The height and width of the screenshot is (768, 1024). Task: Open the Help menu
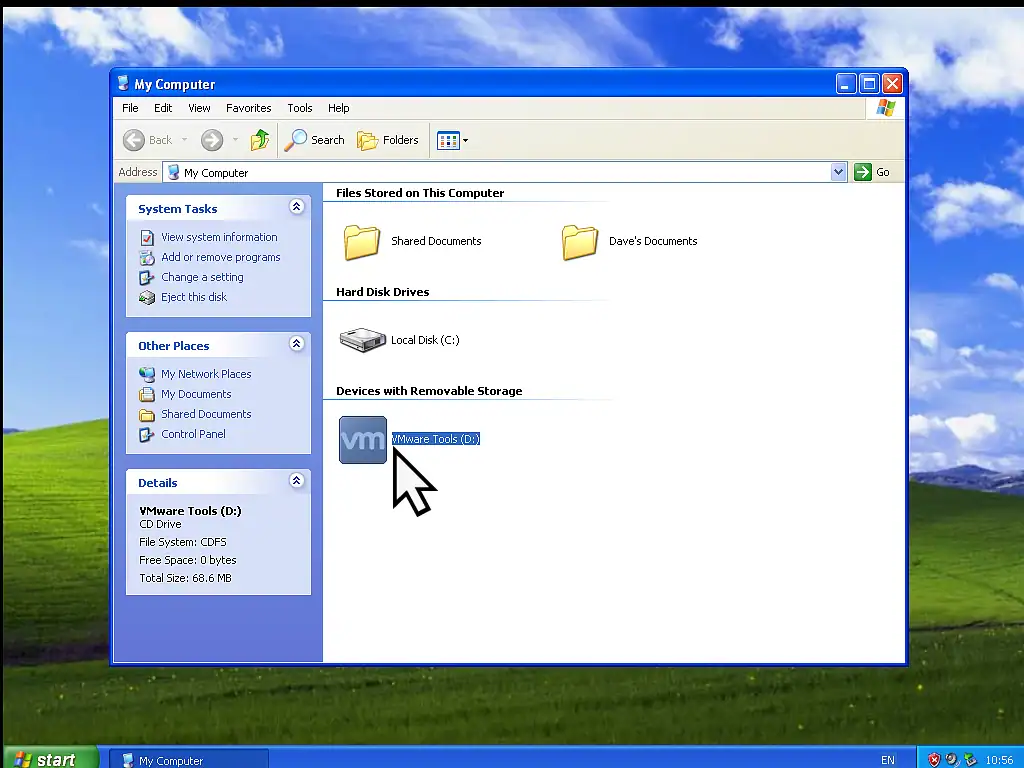pyautogui.click(x=338, y=108)
